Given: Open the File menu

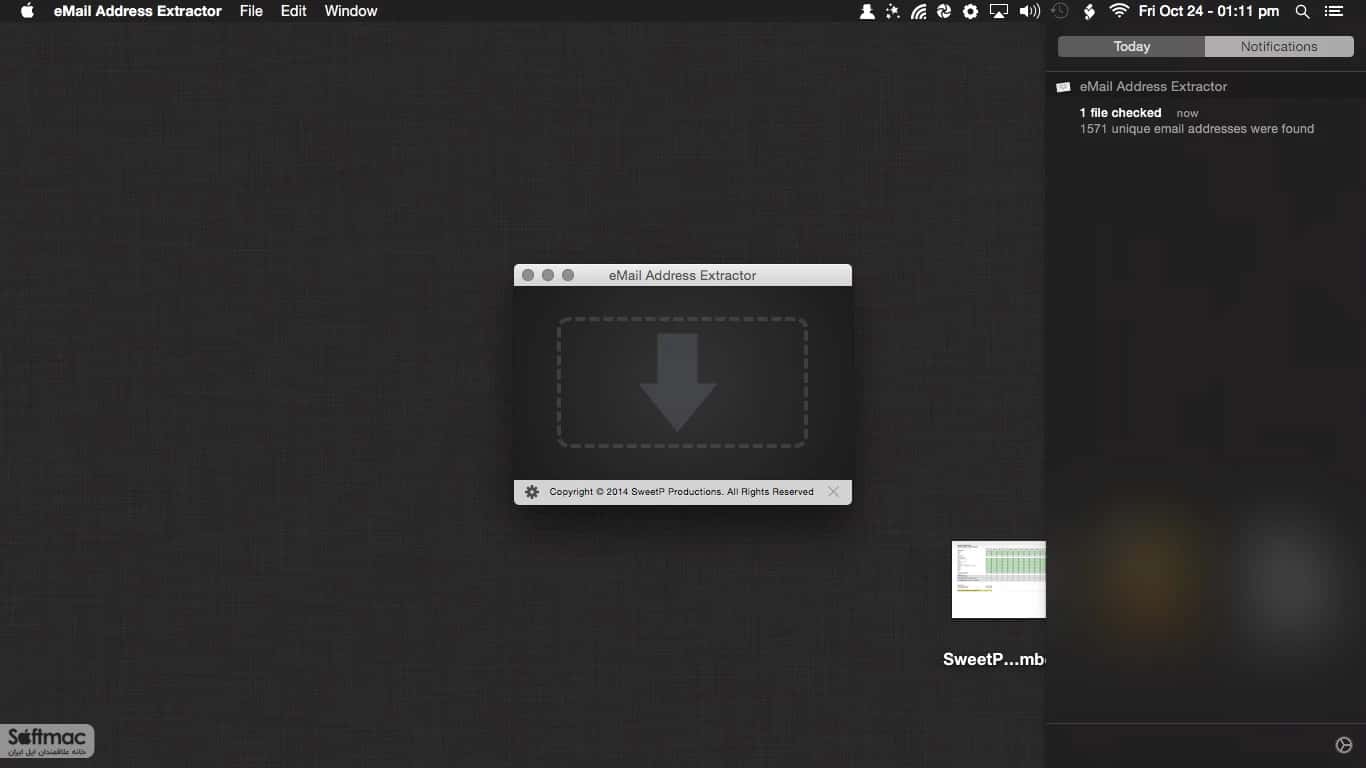Looking at the screenshot, I should click(251, 11).
